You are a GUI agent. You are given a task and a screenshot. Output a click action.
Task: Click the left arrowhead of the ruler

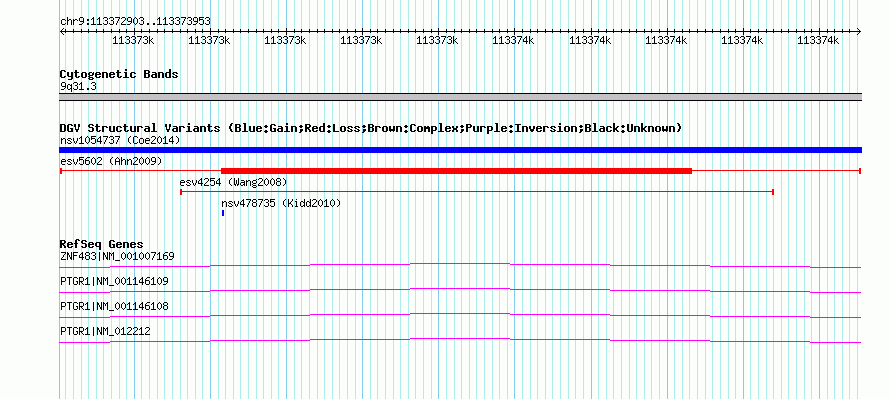[63, 32]
